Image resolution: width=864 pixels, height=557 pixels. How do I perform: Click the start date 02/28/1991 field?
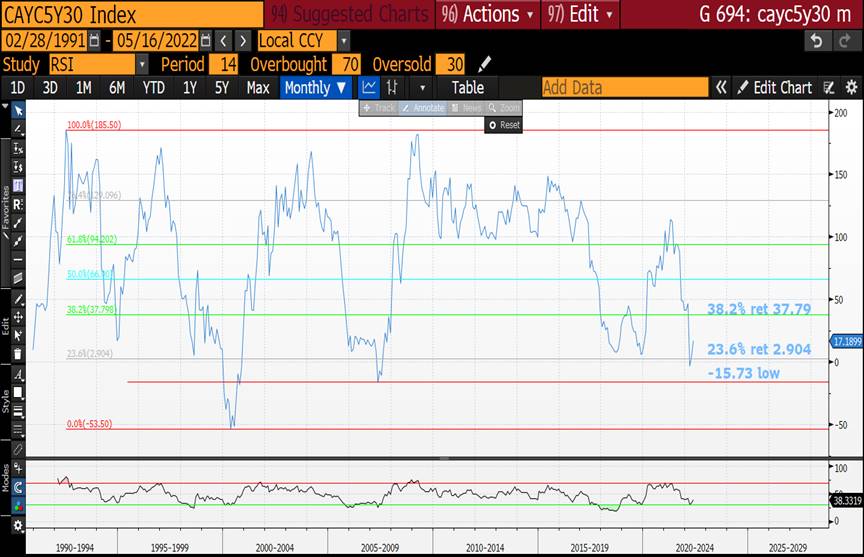[45, 41]
